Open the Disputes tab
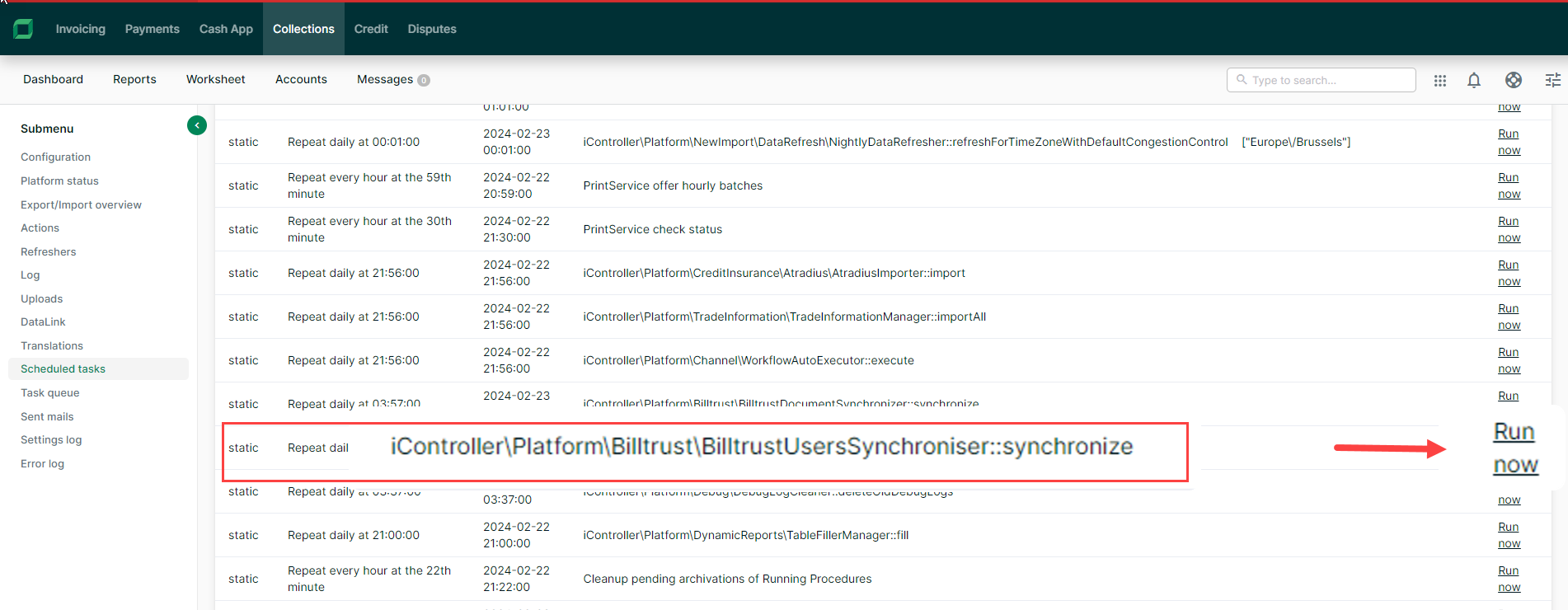This screenshot has width=1568, height=610. click(x=431, y=29)
